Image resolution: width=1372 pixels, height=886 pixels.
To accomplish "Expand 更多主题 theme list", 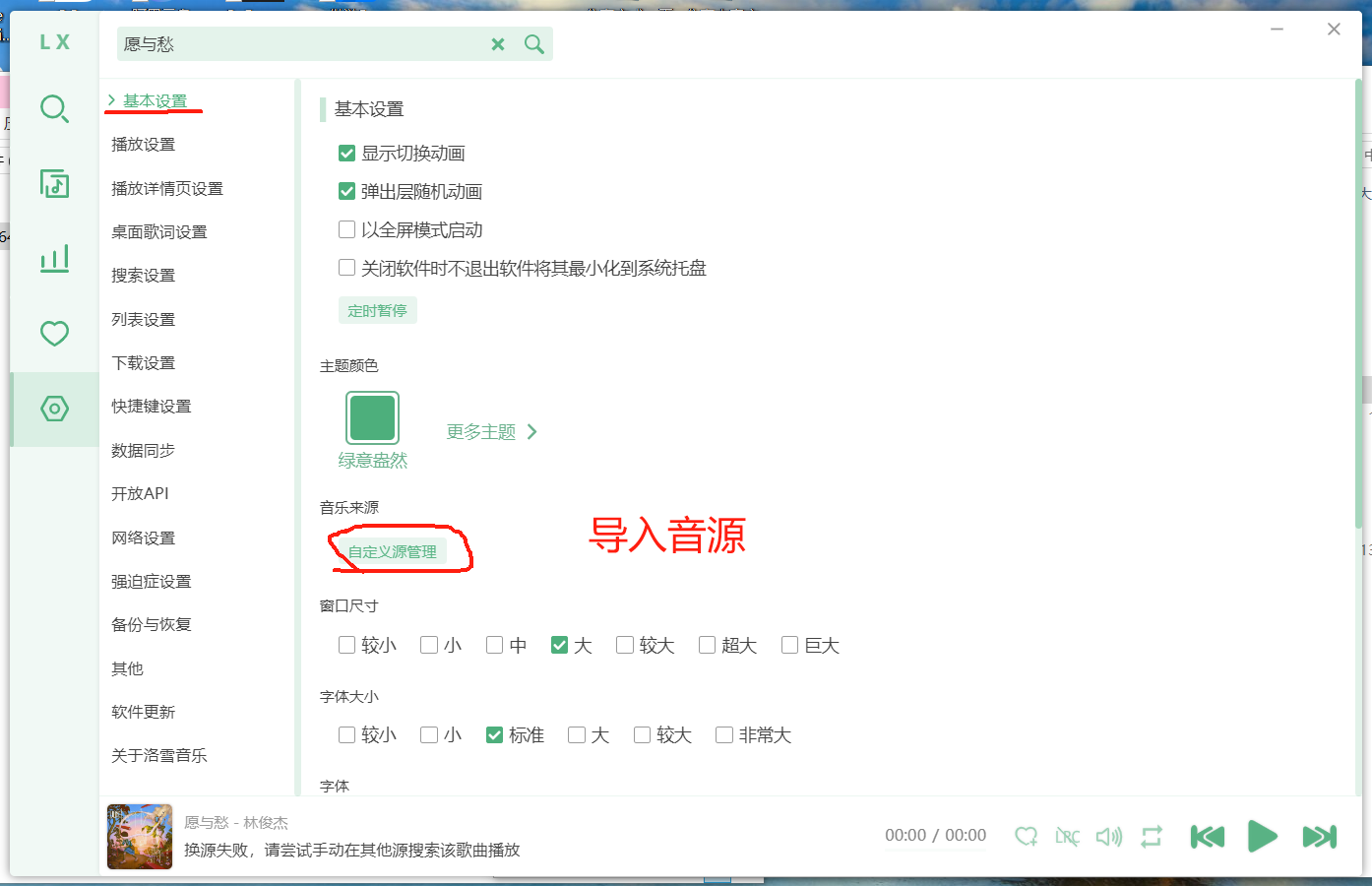I will click(x=491, y=432).
